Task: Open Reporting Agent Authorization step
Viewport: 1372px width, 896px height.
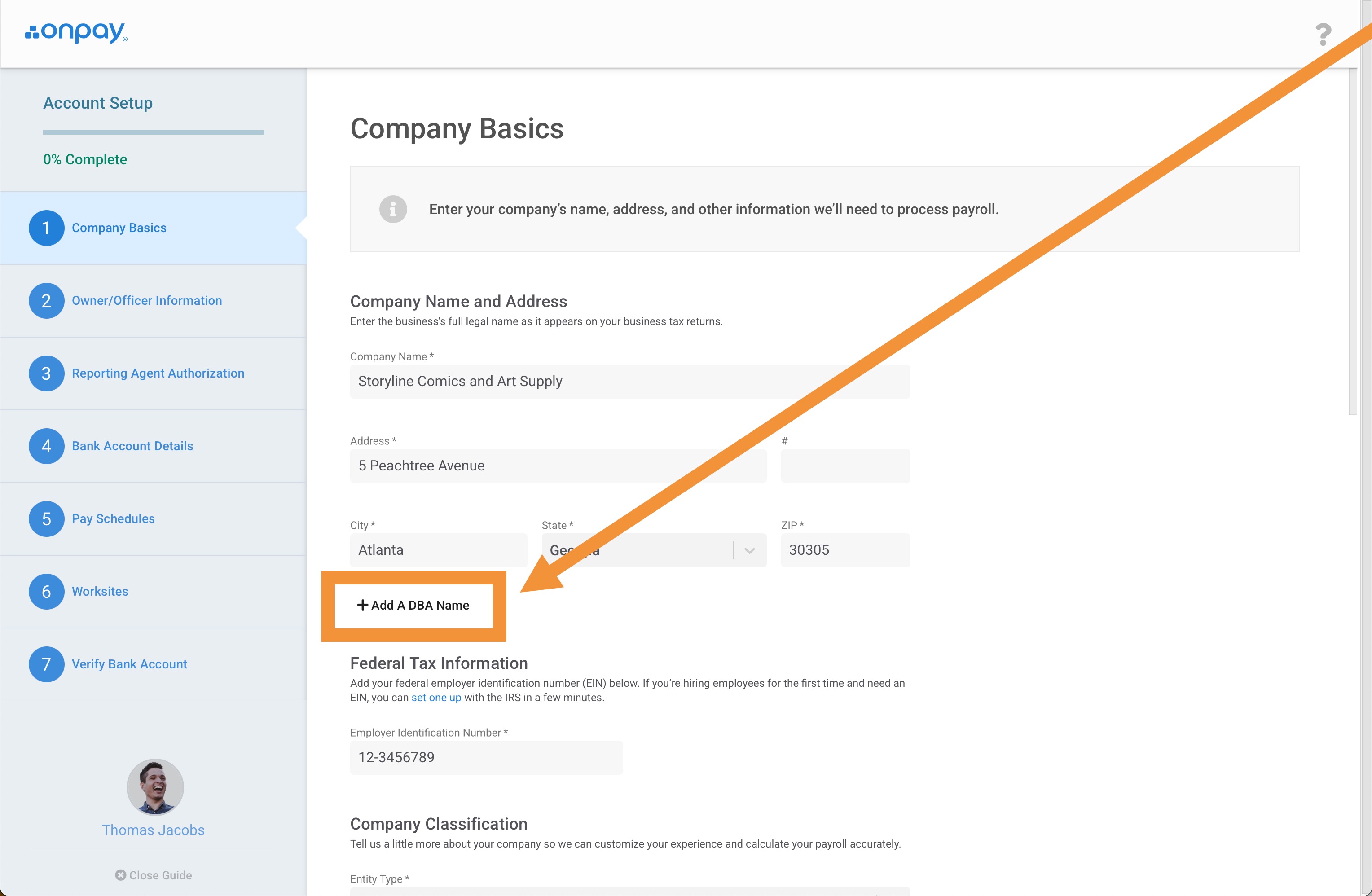Action: 158,373
